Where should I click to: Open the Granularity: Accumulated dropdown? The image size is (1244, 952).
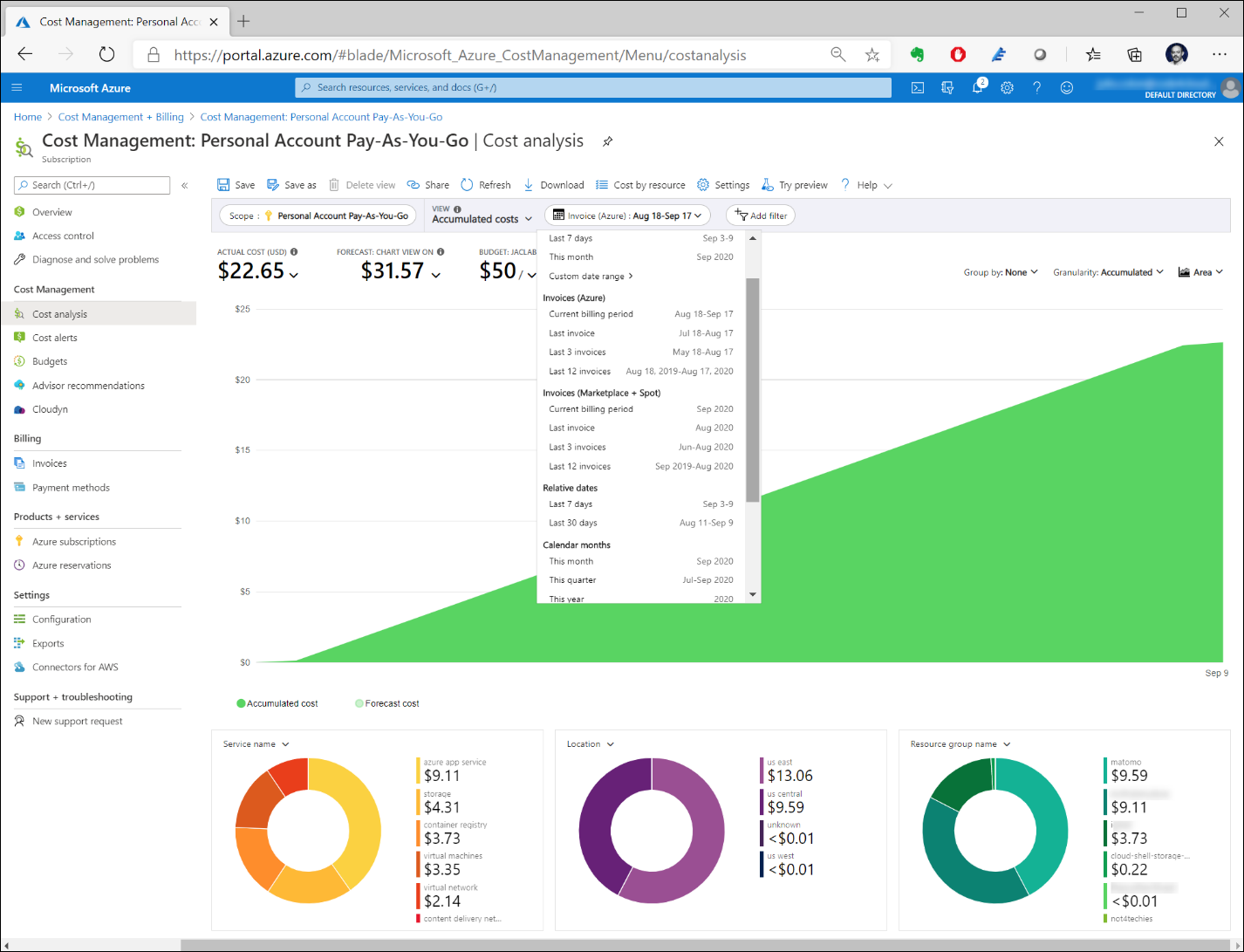tap(1108, 272)
